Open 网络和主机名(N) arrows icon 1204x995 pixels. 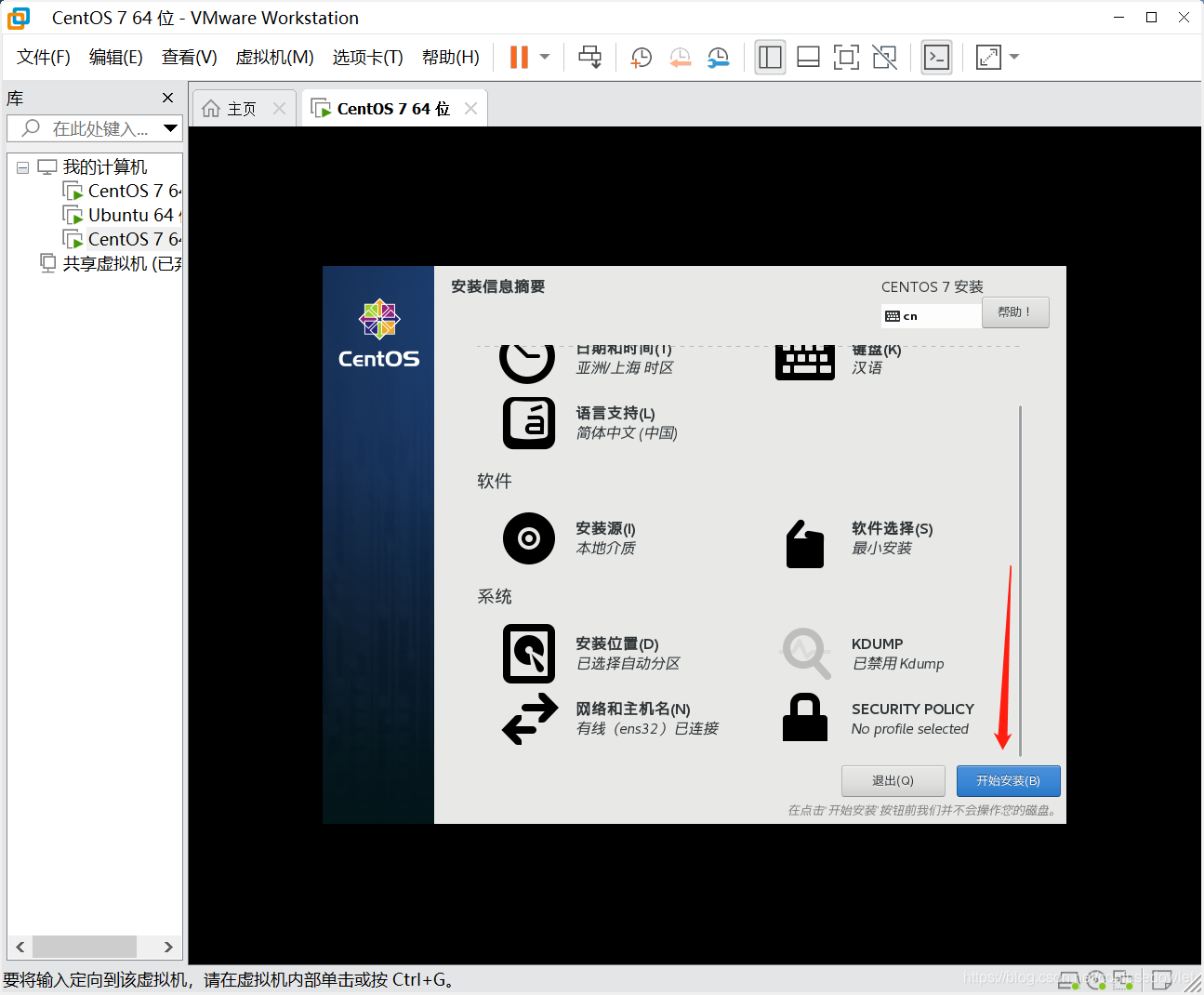click(530, 719)
